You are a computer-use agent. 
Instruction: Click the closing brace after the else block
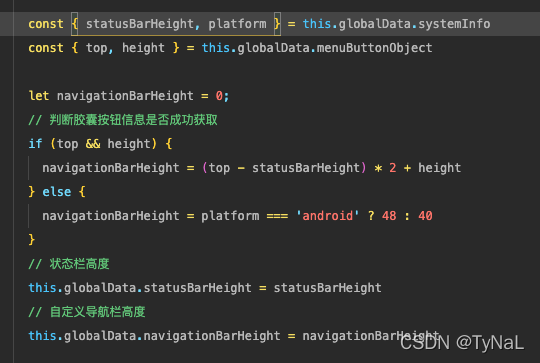click(32, 240)
